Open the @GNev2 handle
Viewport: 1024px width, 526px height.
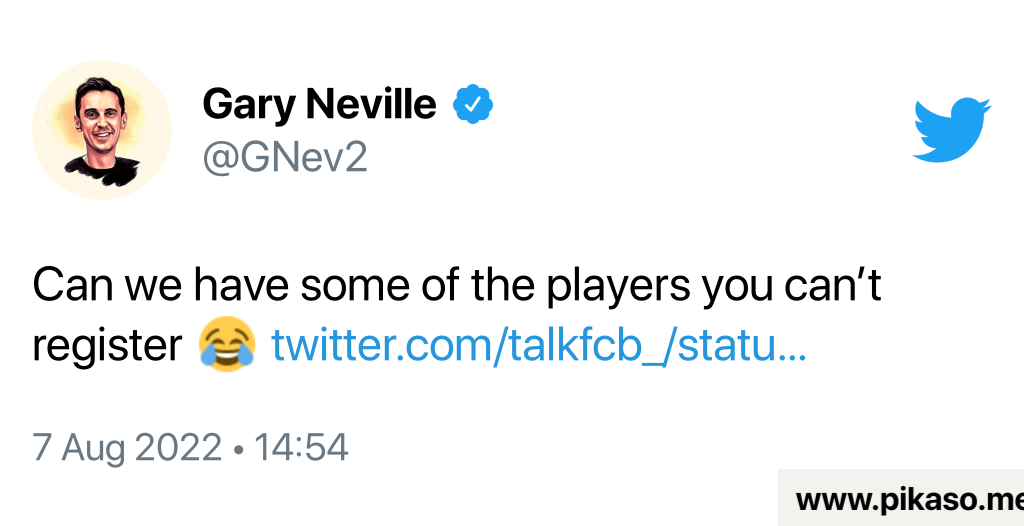(x=285, y=157)
